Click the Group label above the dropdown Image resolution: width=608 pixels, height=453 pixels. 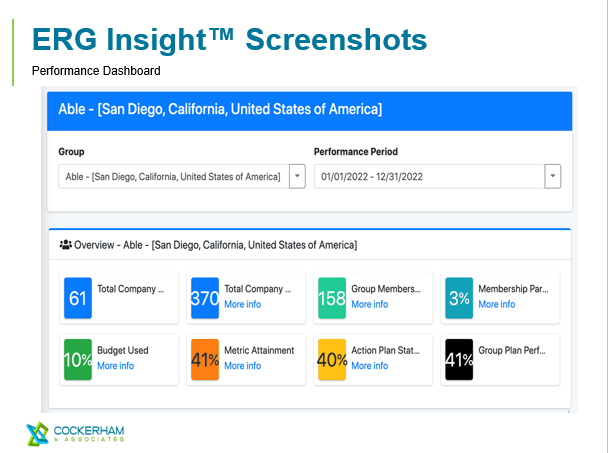point(71,152)
